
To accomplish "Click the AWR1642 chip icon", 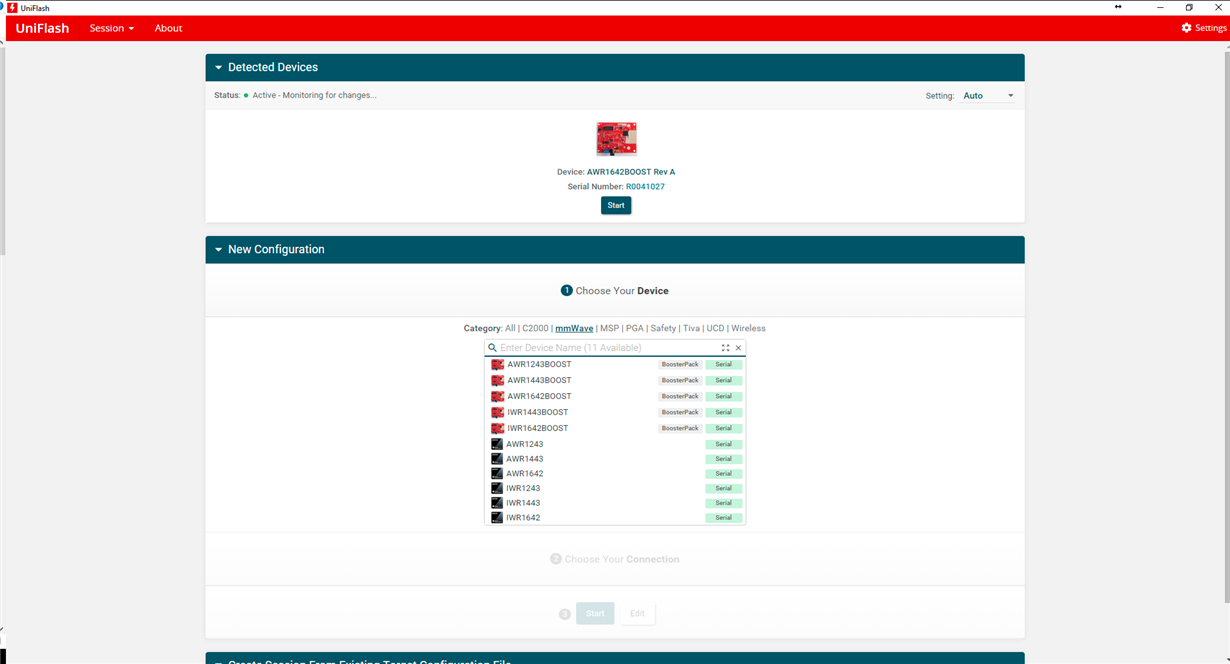I will [497, 474].
